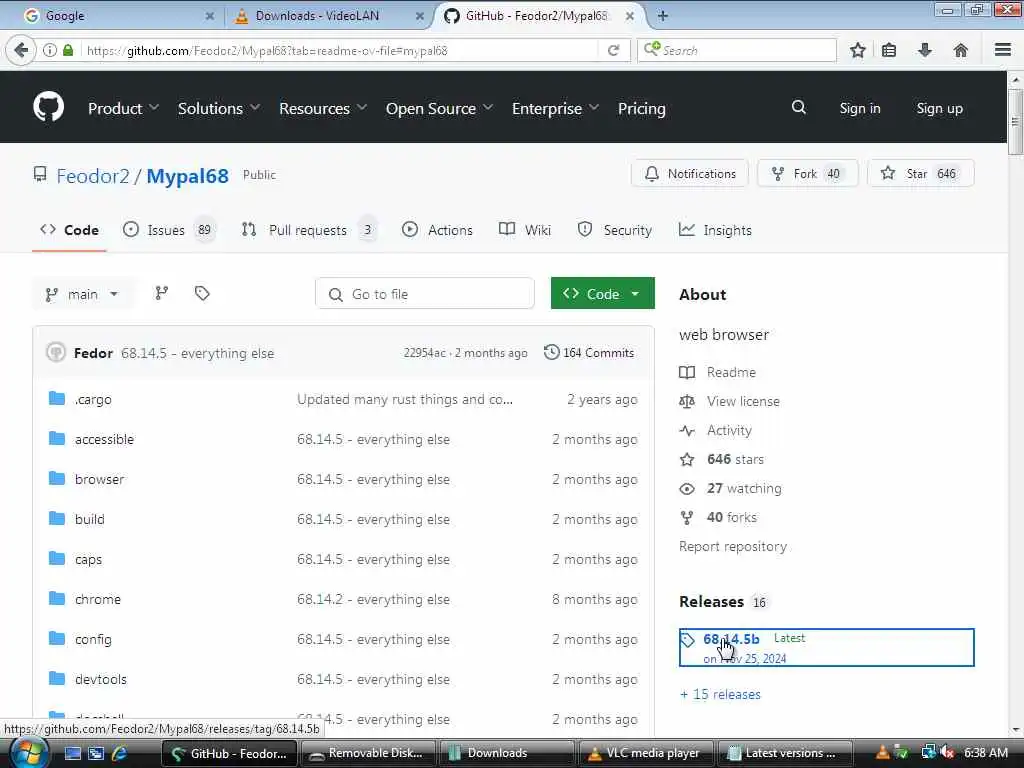This screenshot has width=1024, height=768.
Task: Click the browser back arrow button
Action: coord(21,50)
